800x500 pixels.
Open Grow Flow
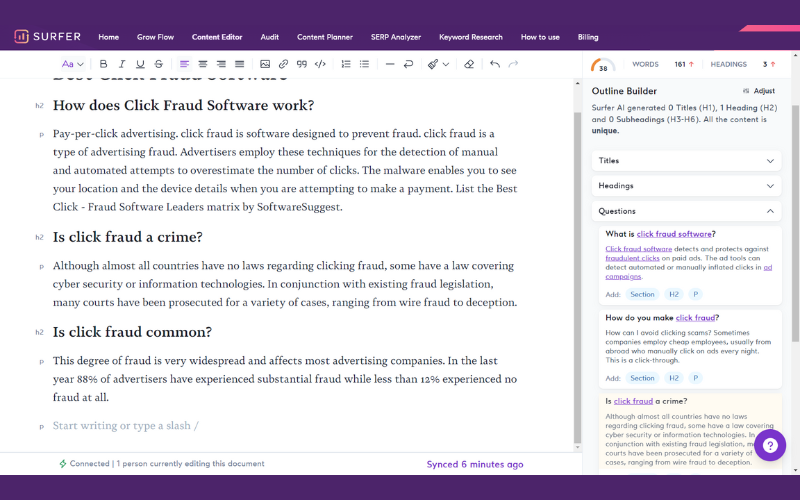pos(155,37)
